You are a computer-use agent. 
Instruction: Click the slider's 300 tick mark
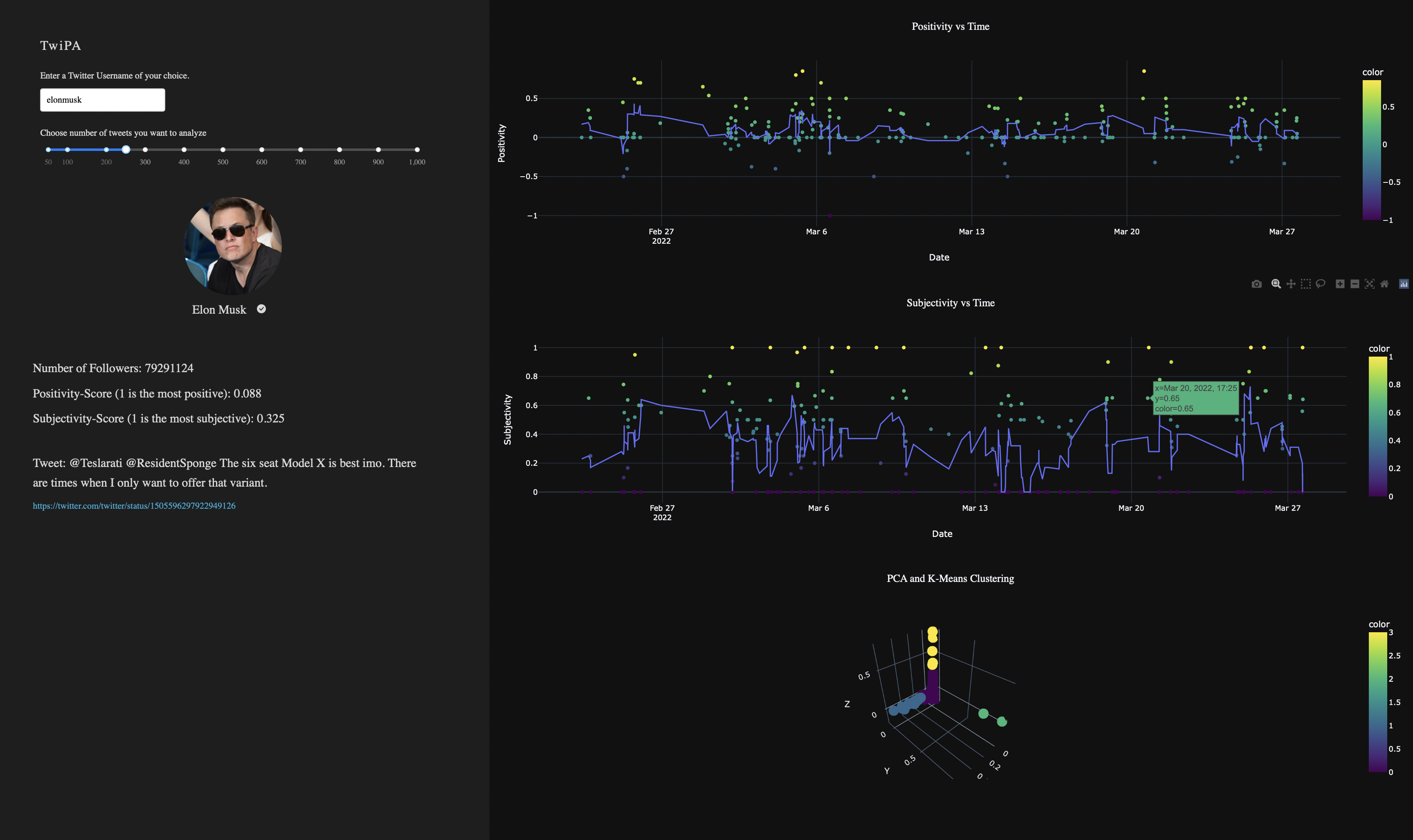[x=146, y=150]
